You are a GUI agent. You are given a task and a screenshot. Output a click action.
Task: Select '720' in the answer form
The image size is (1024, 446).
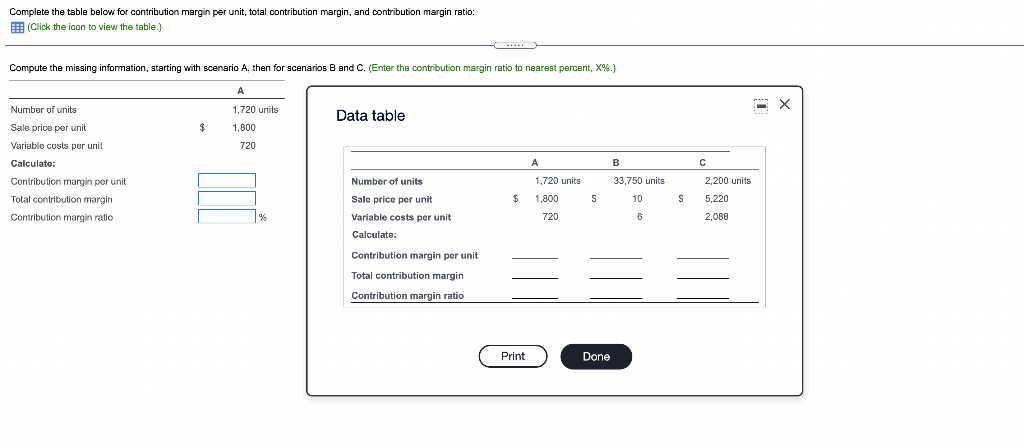[x=248, y=146]
